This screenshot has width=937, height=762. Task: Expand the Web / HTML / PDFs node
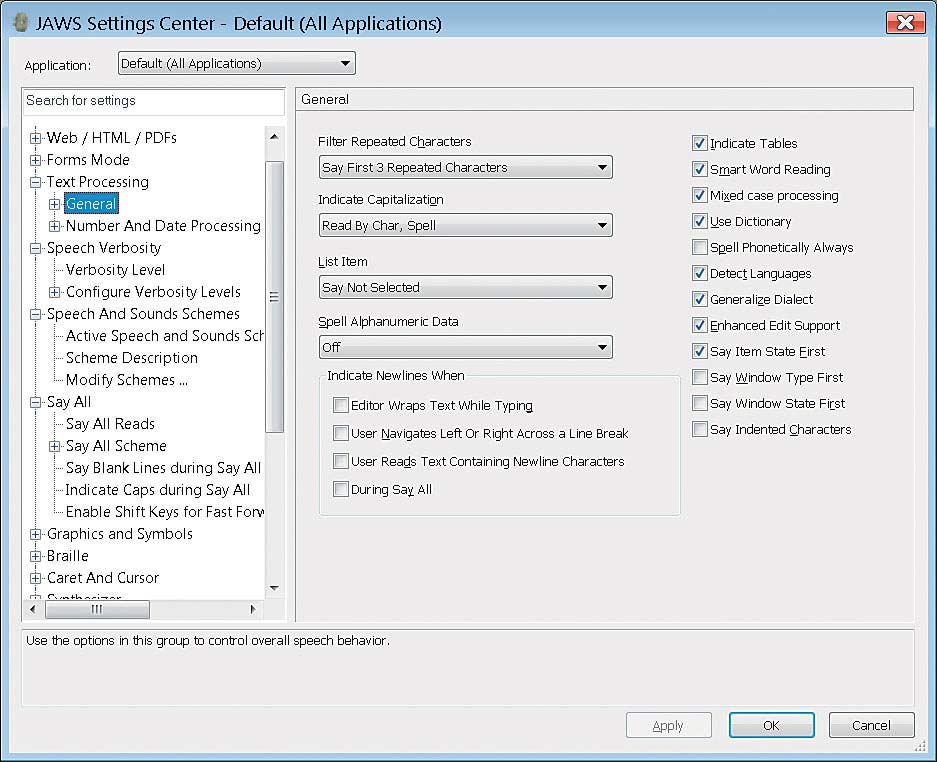pos(36,138)
